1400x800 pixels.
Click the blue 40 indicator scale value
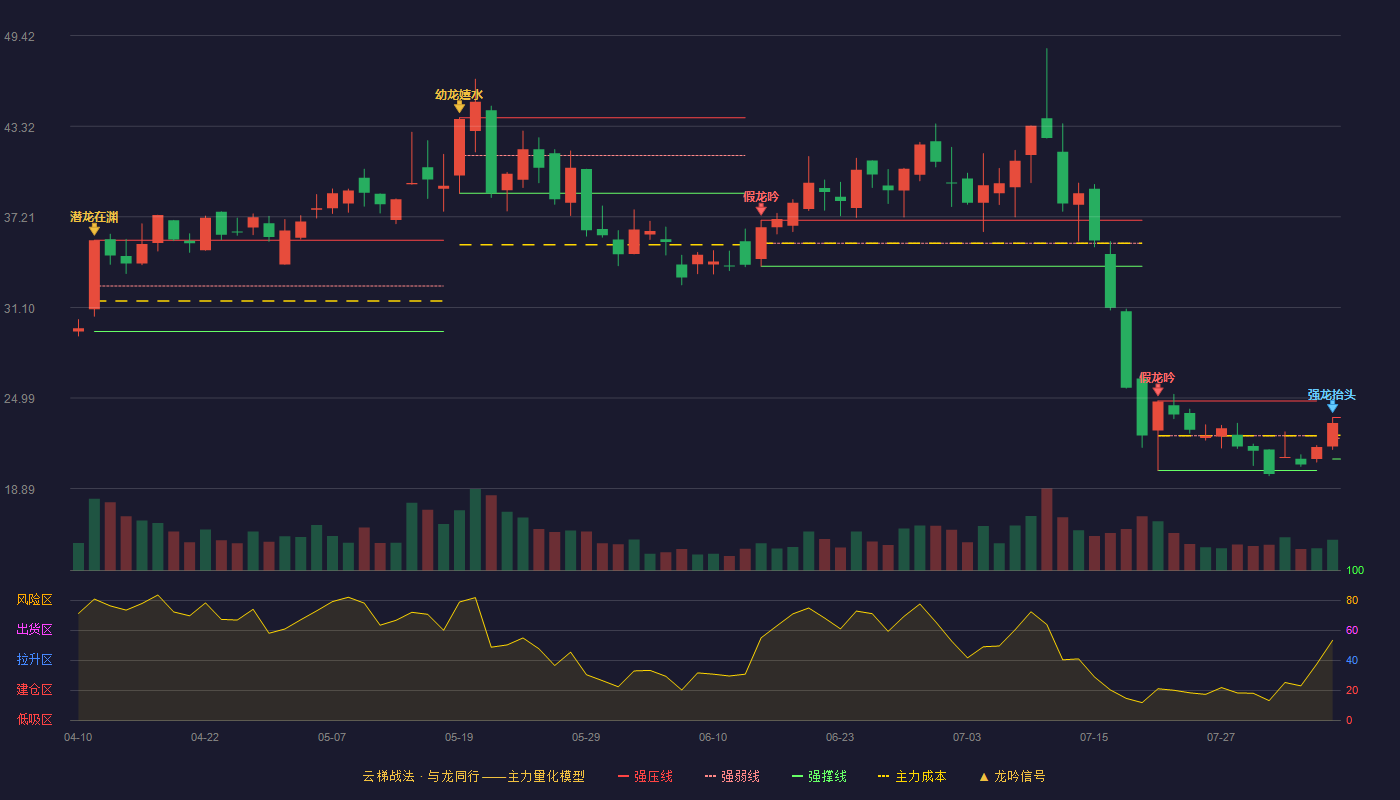click(x=1352, y=661)
